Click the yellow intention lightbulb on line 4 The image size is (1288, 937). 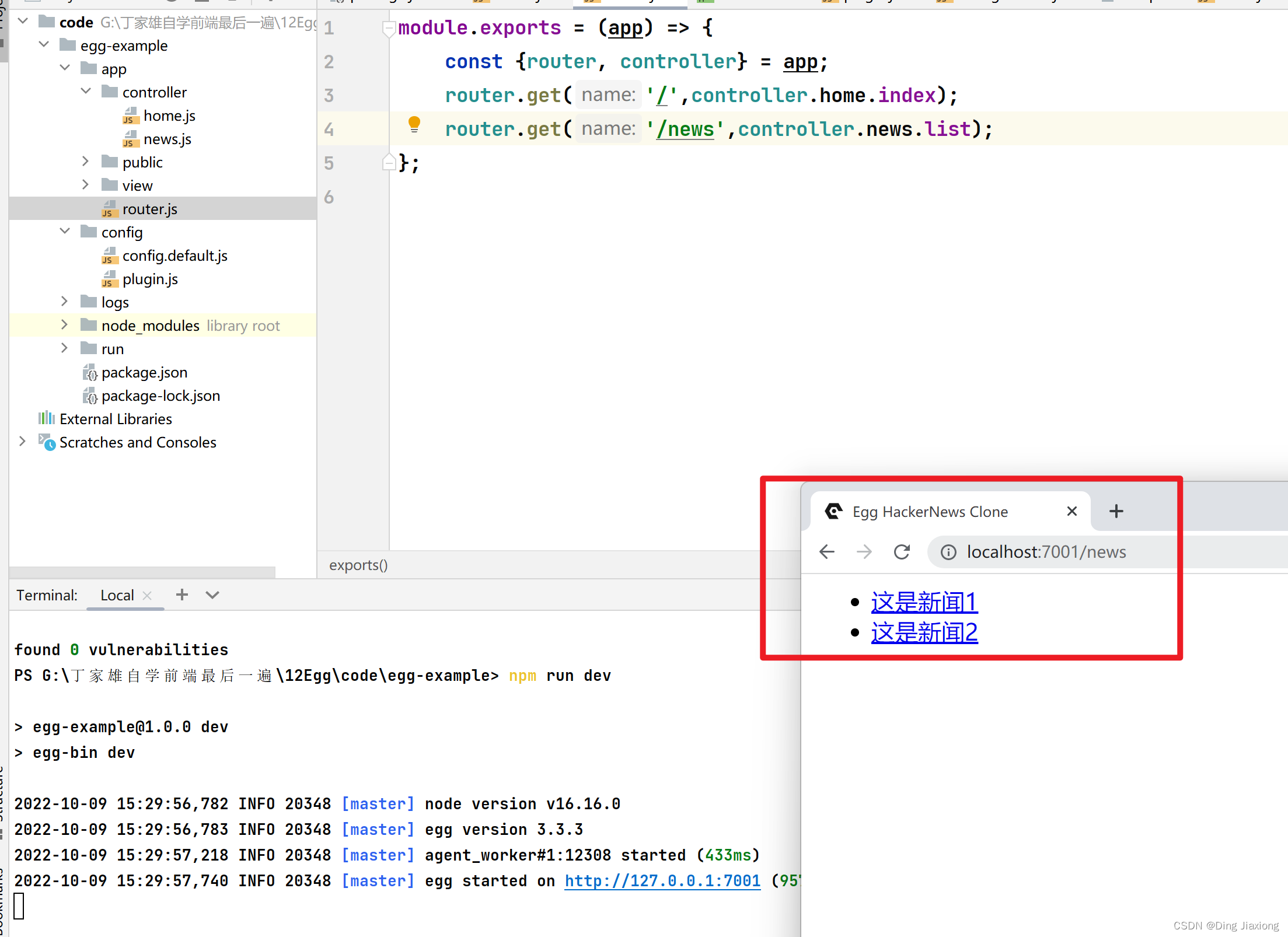(414, 124)
